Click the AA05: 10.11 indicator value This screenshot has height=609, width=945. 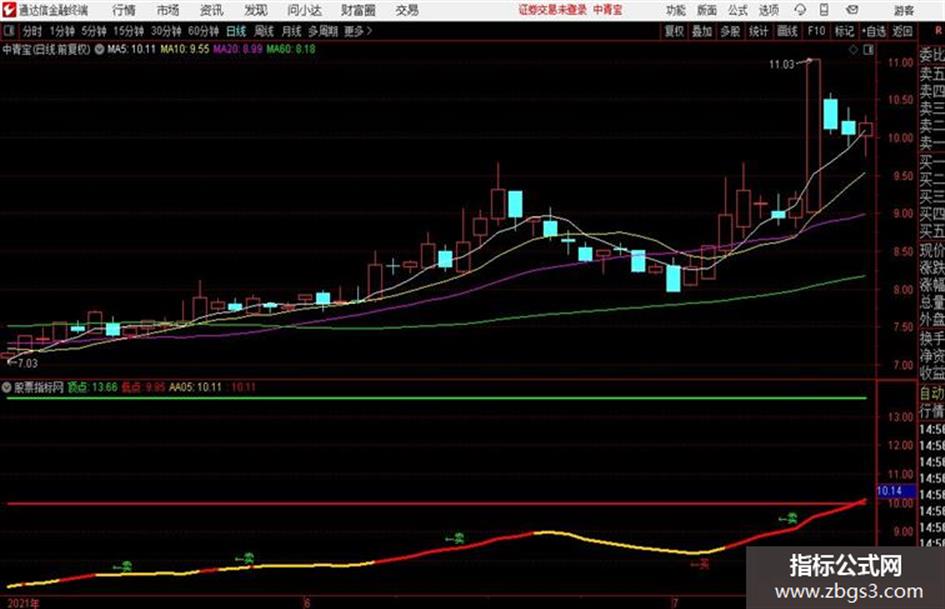195,387
